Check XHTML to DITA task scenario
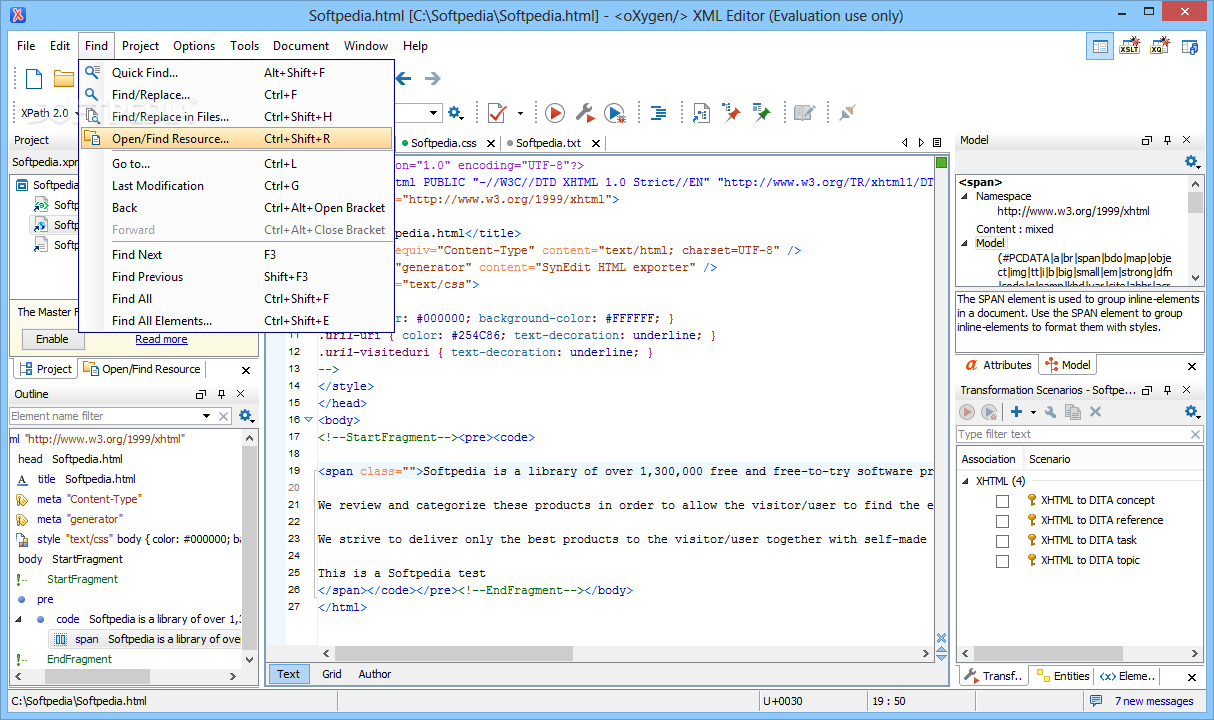This screenshot has height=720, width=1214. [x=1002, y=541]
